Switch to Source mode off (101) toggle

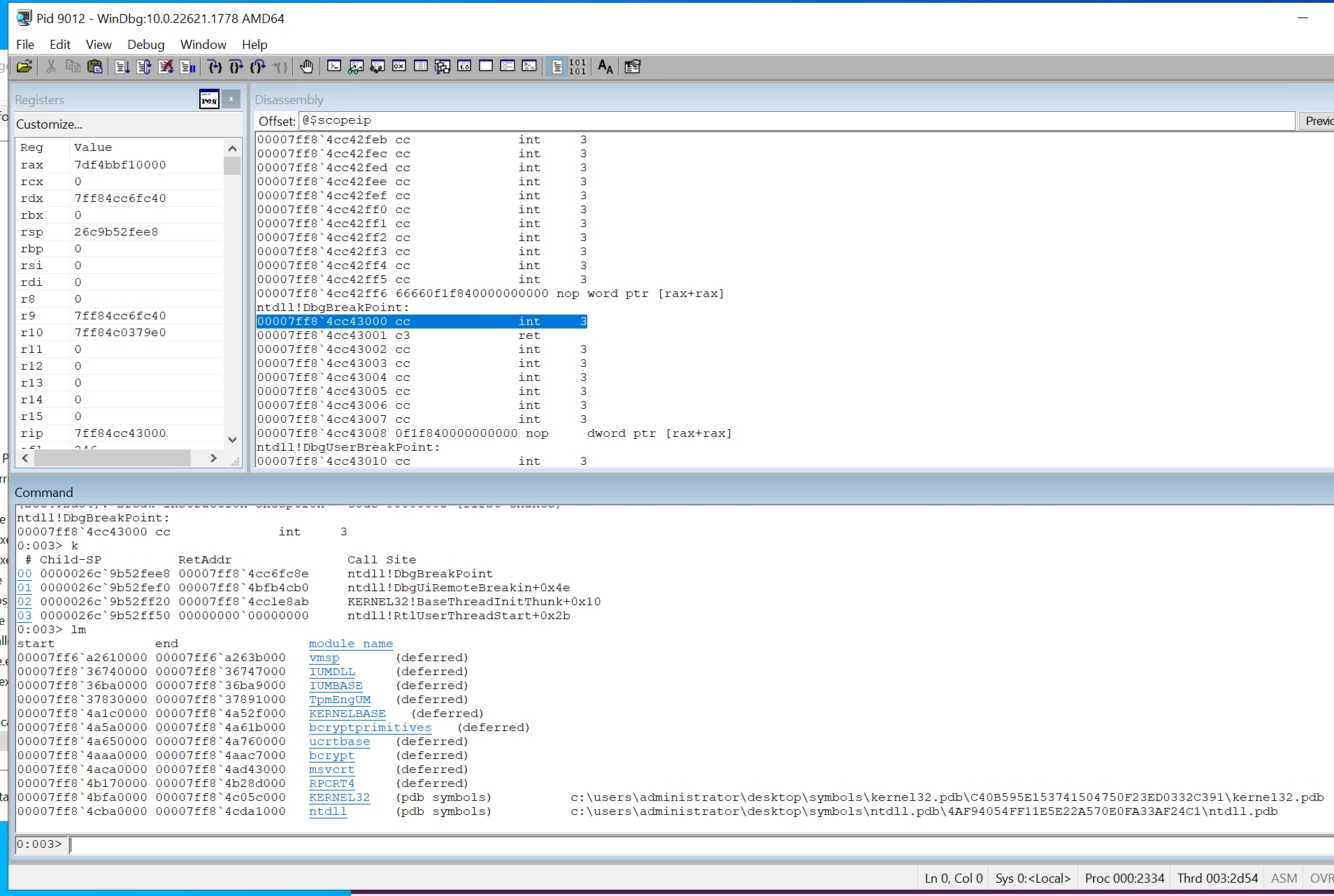tap(578, 66)
